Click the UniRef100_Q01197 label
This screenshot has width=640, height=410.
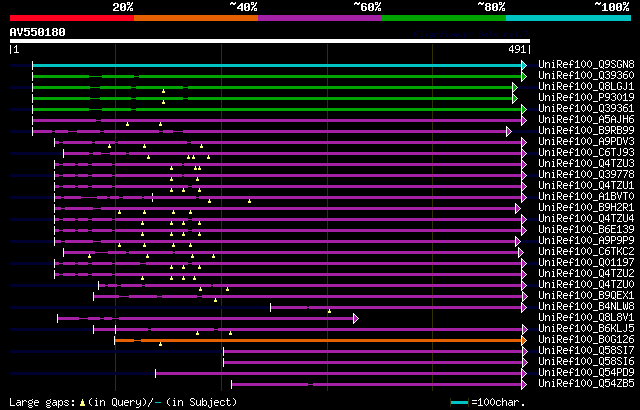click(x=586, y=263)
